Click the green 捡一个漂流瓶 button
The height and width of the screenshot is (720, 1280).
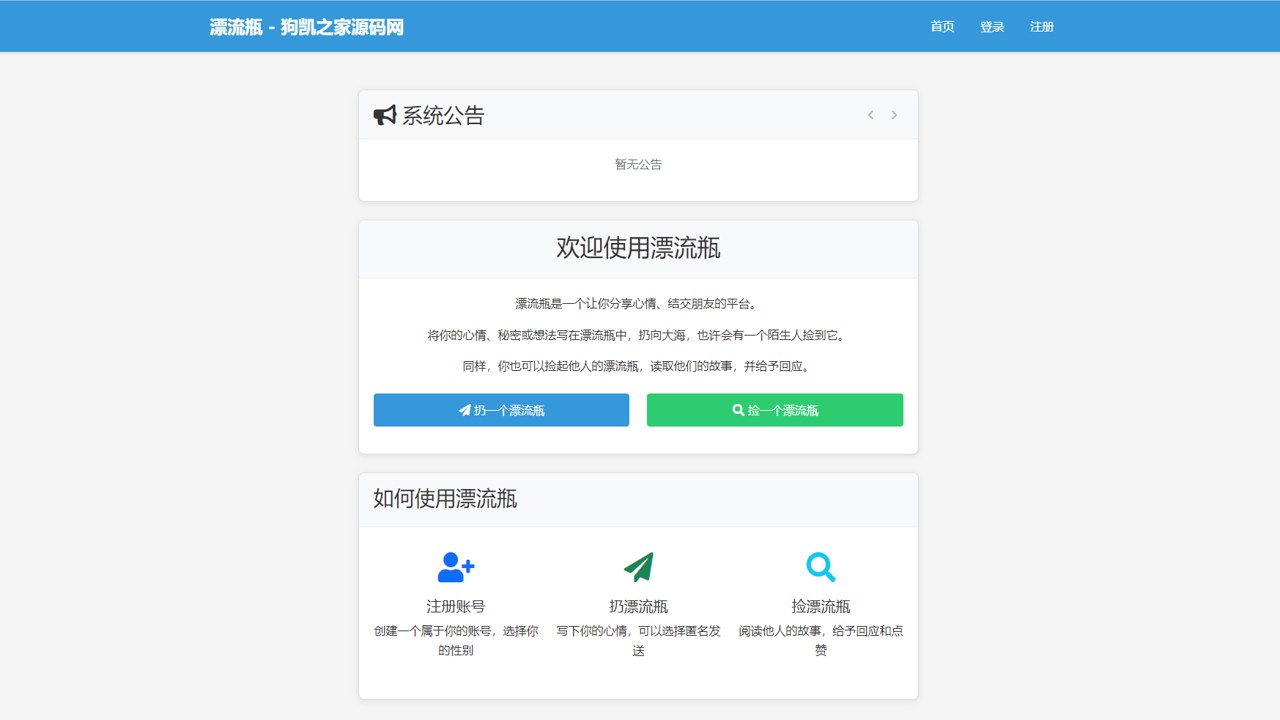tap(775, 410)
